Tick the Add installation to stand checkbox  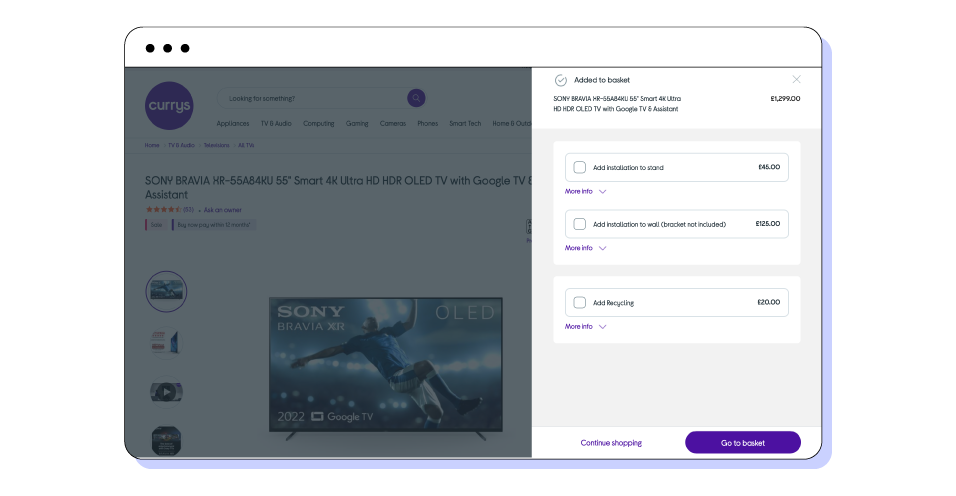(580, 167)
